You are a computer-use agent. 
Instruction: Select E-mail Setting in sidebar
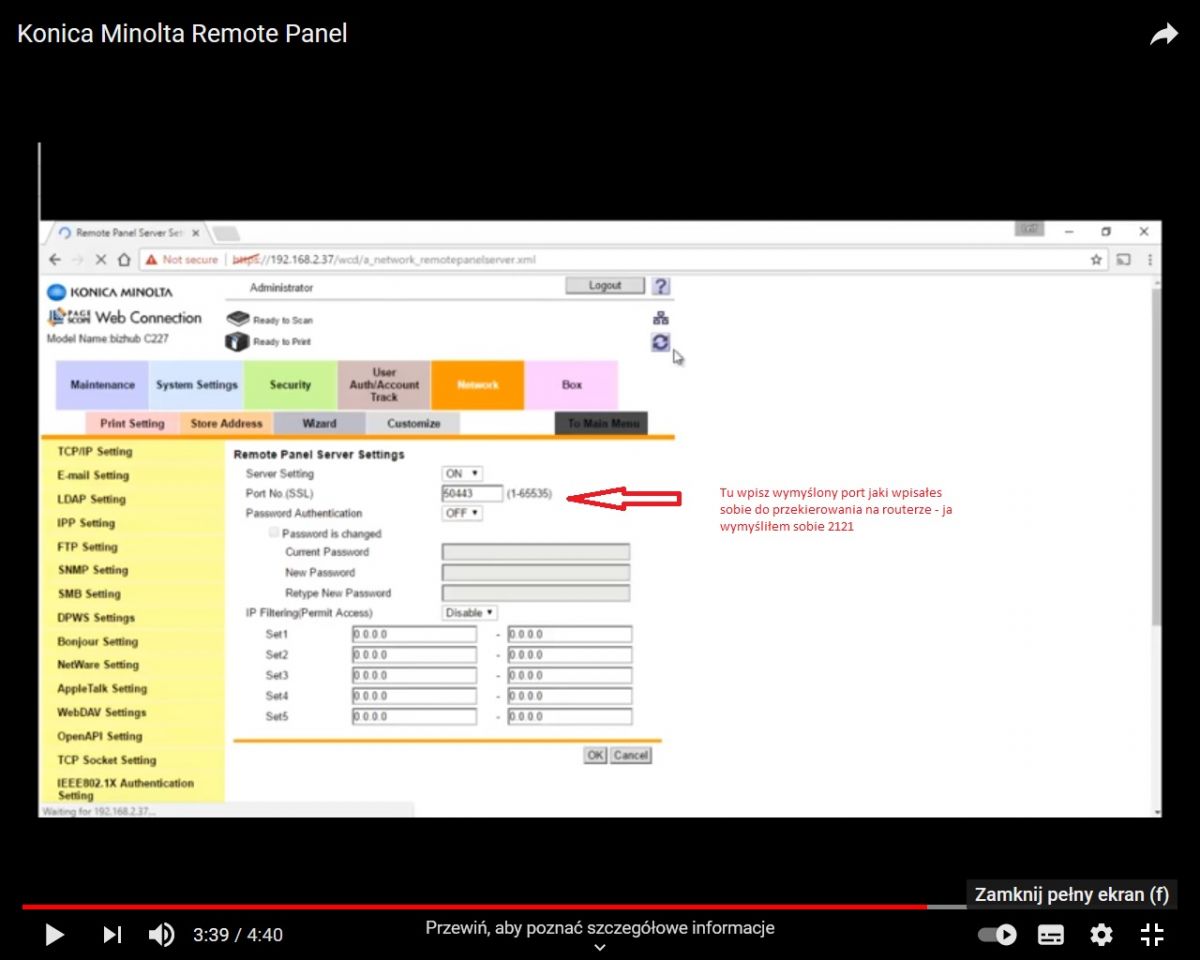93,476
